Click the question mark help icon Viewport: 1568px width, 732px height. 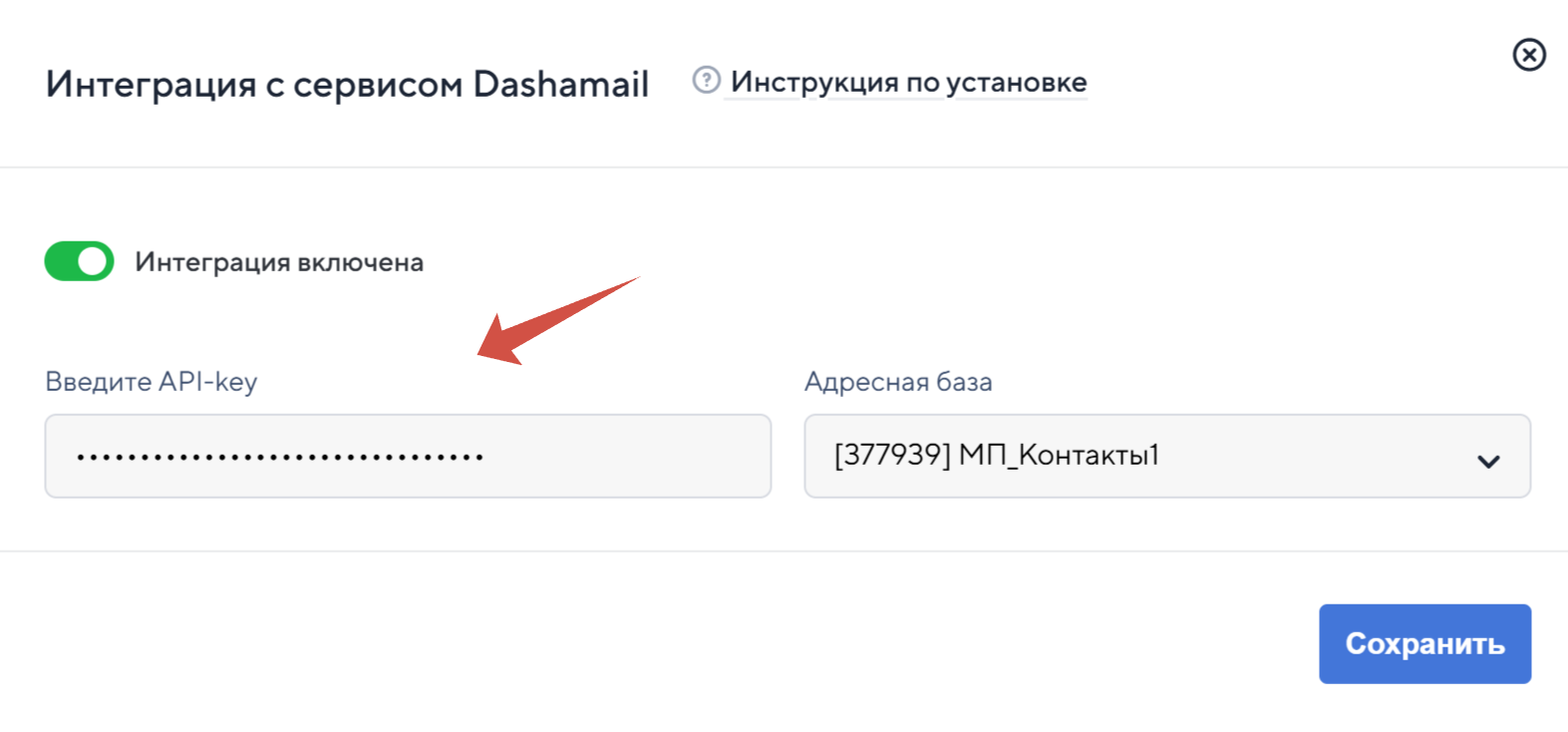706,80
